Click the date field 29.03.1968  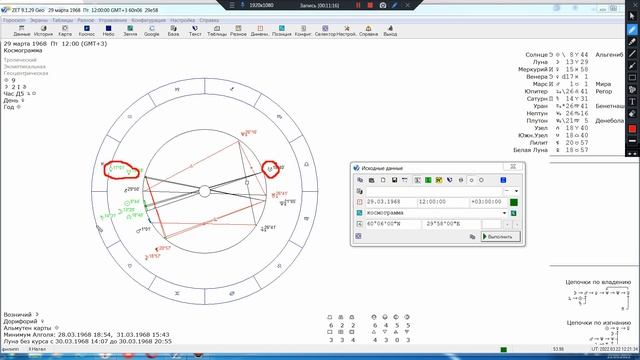tap(390, 202)
